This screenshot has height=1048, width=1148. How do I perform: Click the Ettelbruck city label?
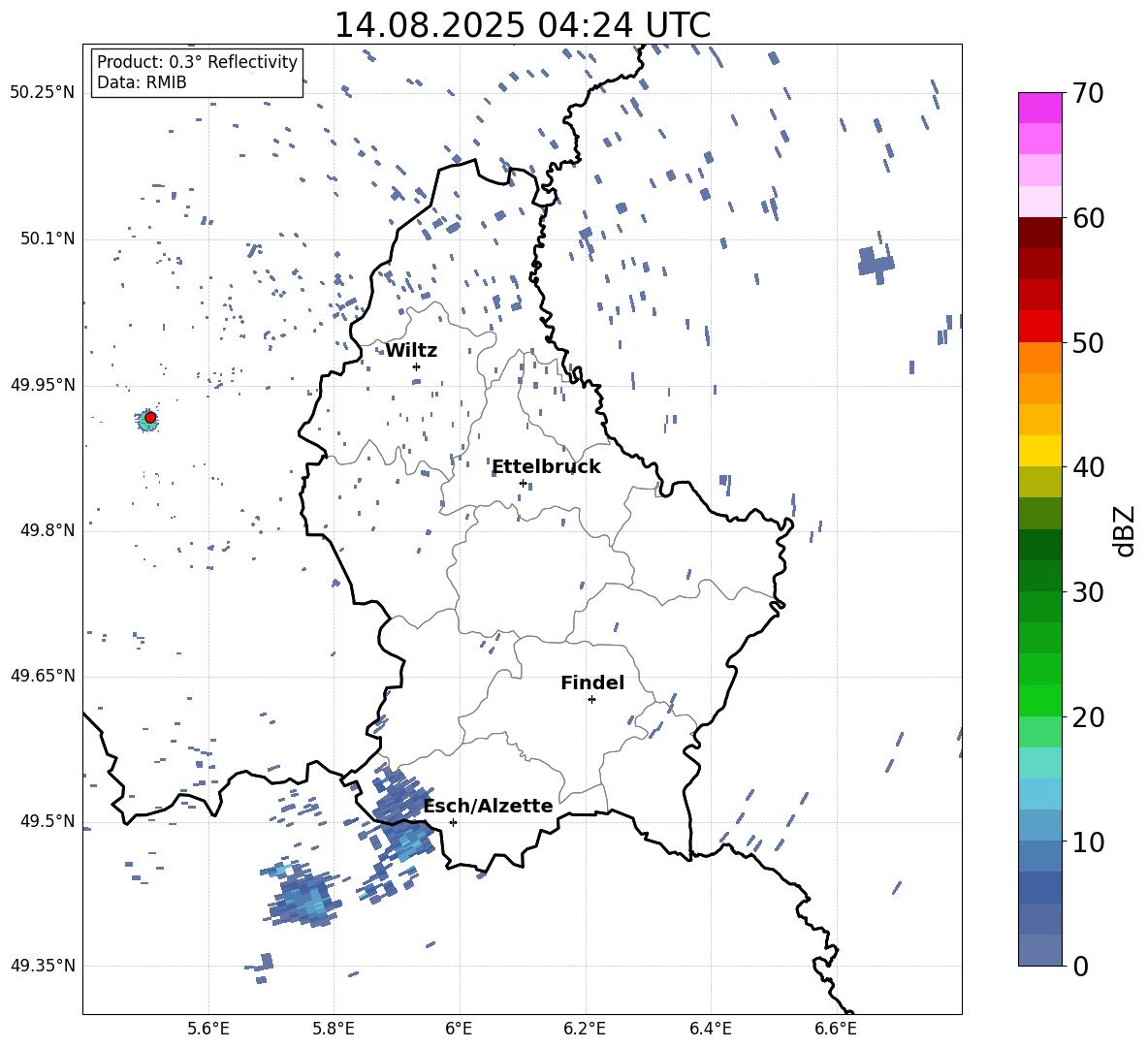point(546,467)
